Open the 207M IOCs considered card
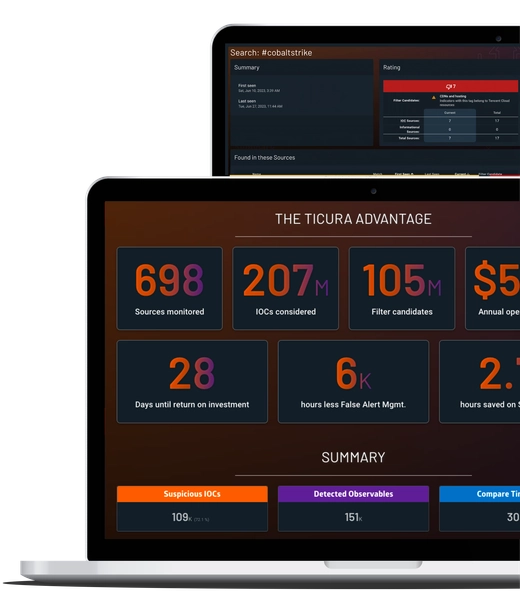This screenshot has width=520, height=605. [285, 288]
